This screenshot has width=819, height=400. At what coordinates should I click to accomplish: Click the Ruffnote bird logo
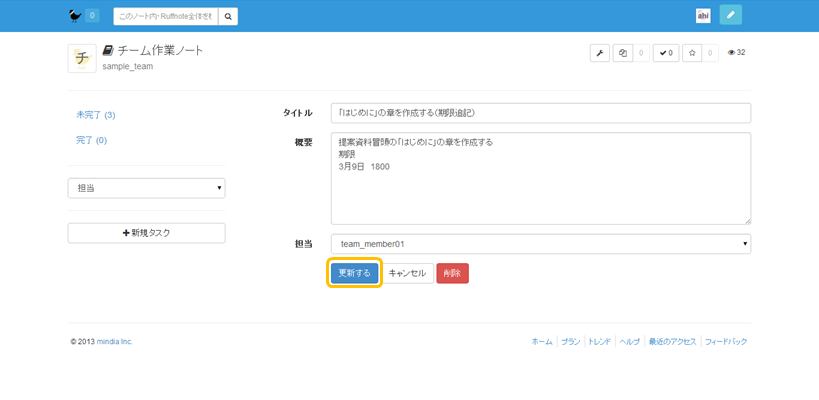pos(75,15)
